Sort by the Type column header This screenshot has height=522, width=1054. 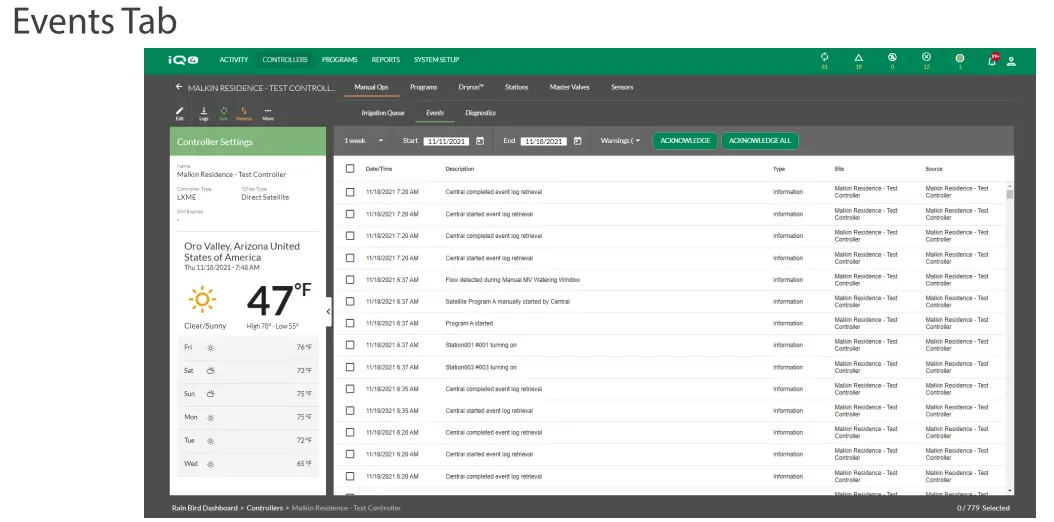[x=779, y=169]
